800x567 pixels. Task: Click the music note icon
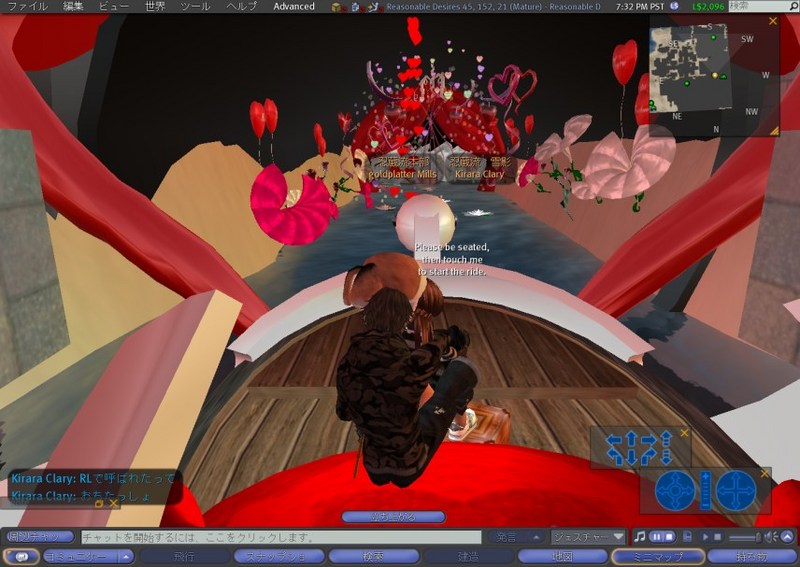pos(640,537)
